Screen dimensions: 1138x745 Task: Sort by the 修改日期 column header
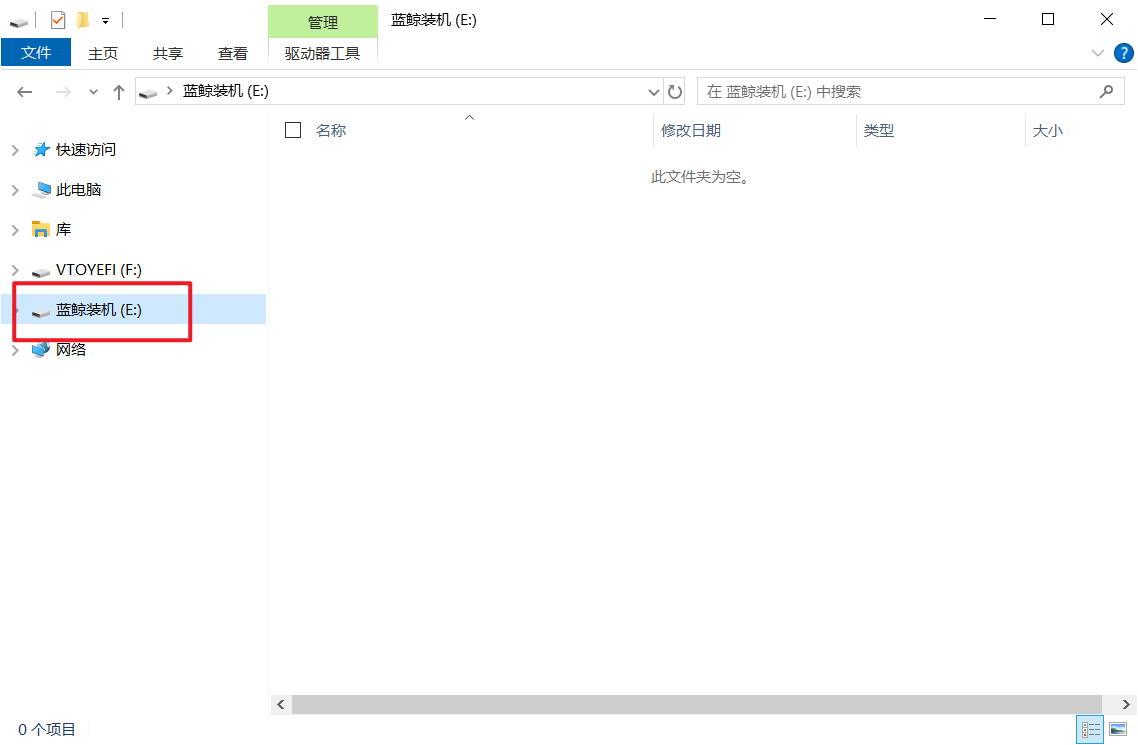691,130
